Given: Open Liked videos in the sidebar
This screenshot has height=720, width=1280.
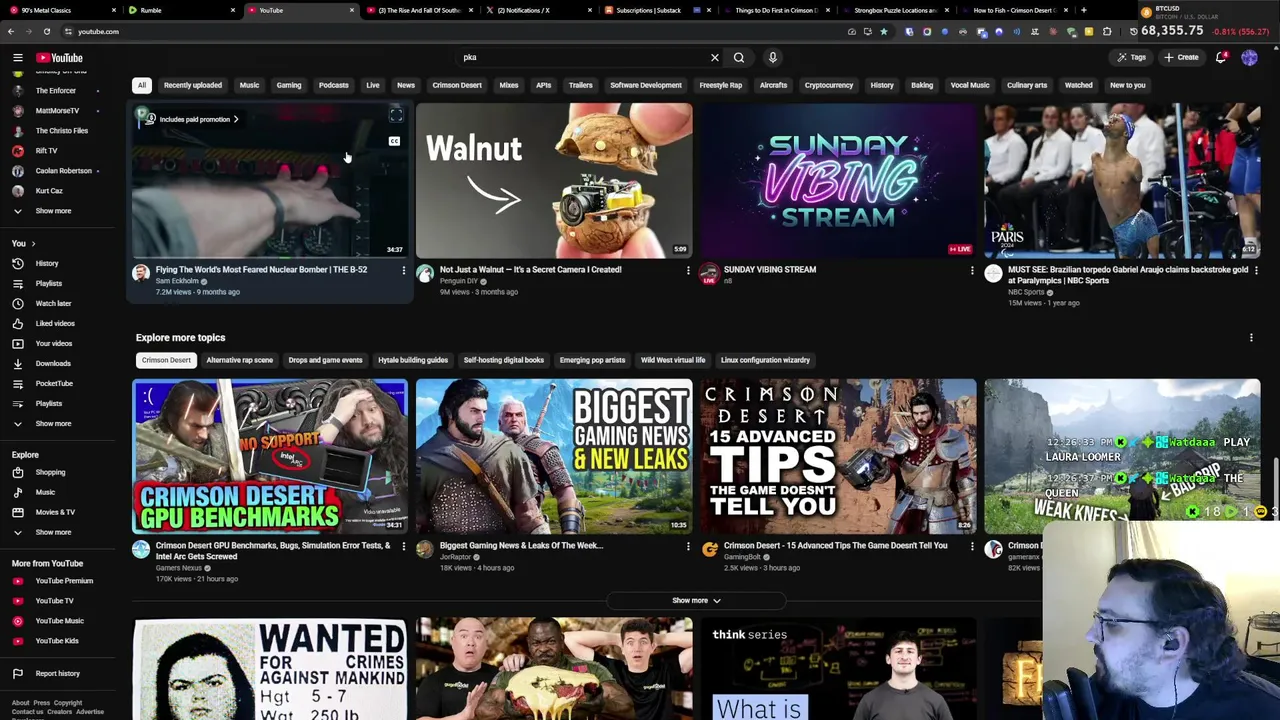Looking at the screenshot, I should 55,323.
